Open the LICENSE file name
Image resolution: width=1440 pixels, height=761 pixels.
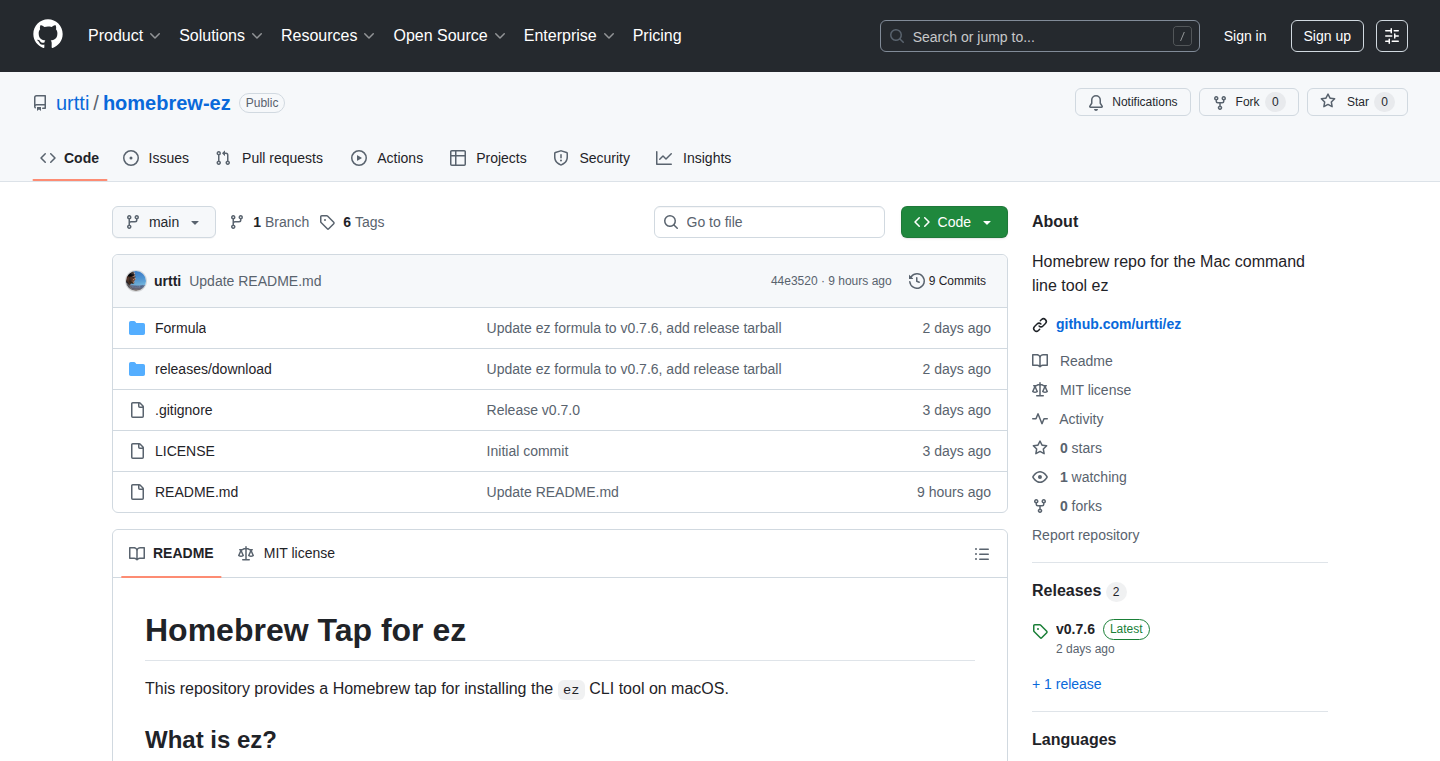pyautogui.click(x=185, y=451)
